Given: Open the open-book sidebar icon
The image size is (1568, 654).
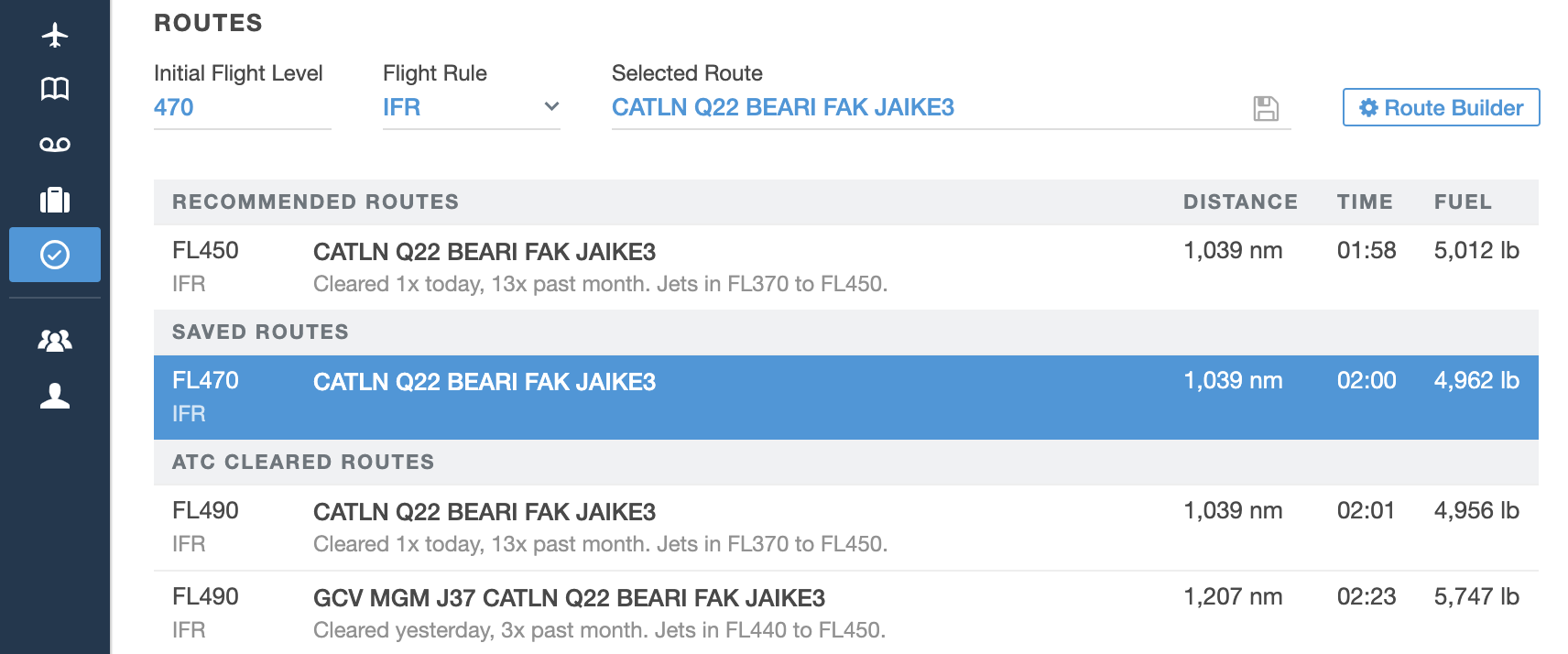Looking at the screenshot, I should (55, 89).
